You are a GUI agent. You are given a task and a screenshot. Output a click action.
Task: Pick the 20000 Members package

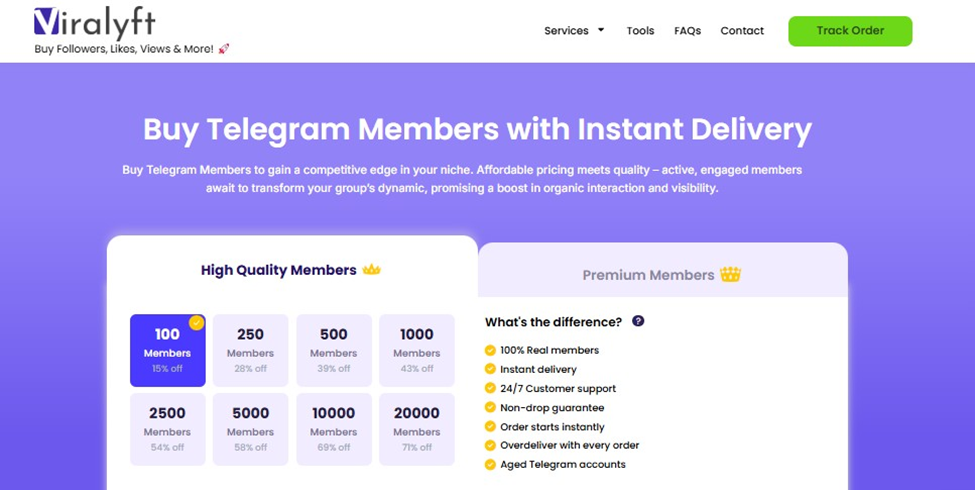(x=417, y=429)
